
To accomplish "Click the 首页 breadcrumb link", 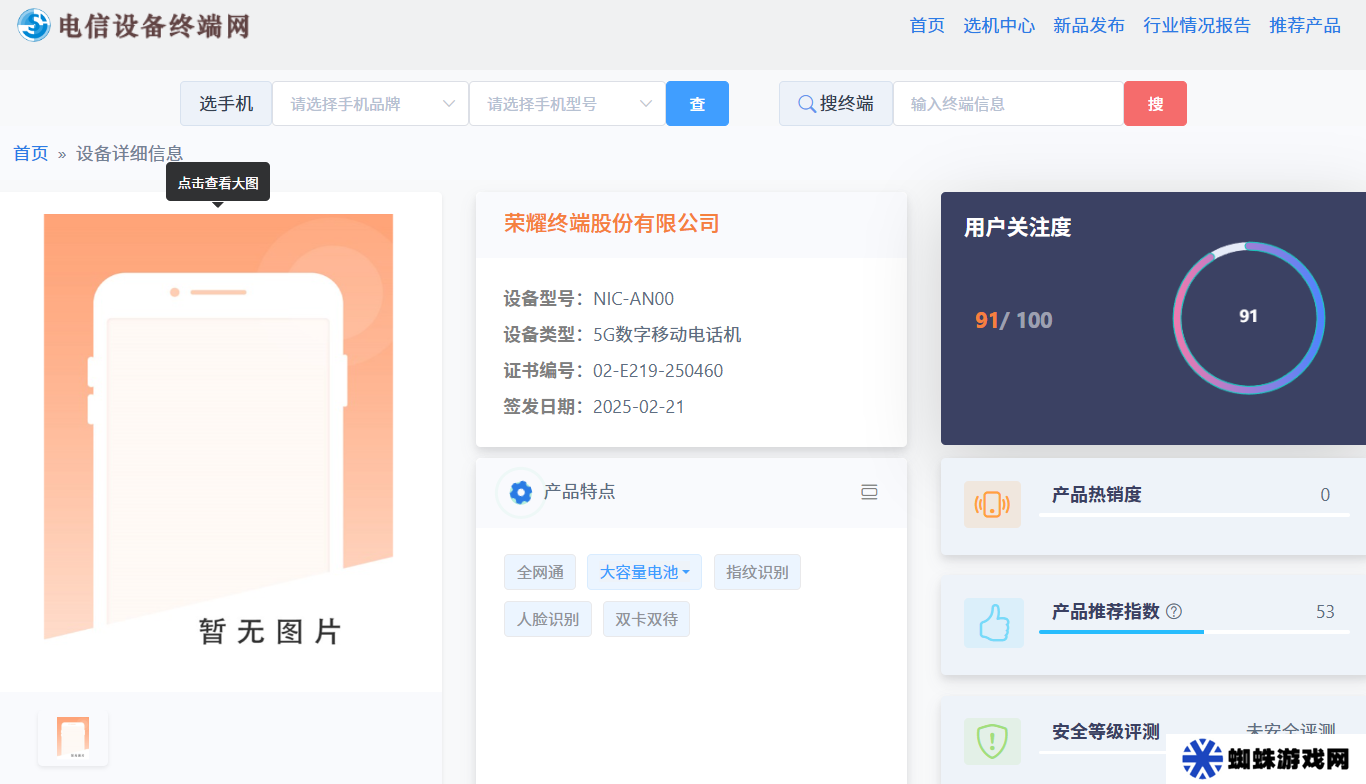I will point(30,153).
